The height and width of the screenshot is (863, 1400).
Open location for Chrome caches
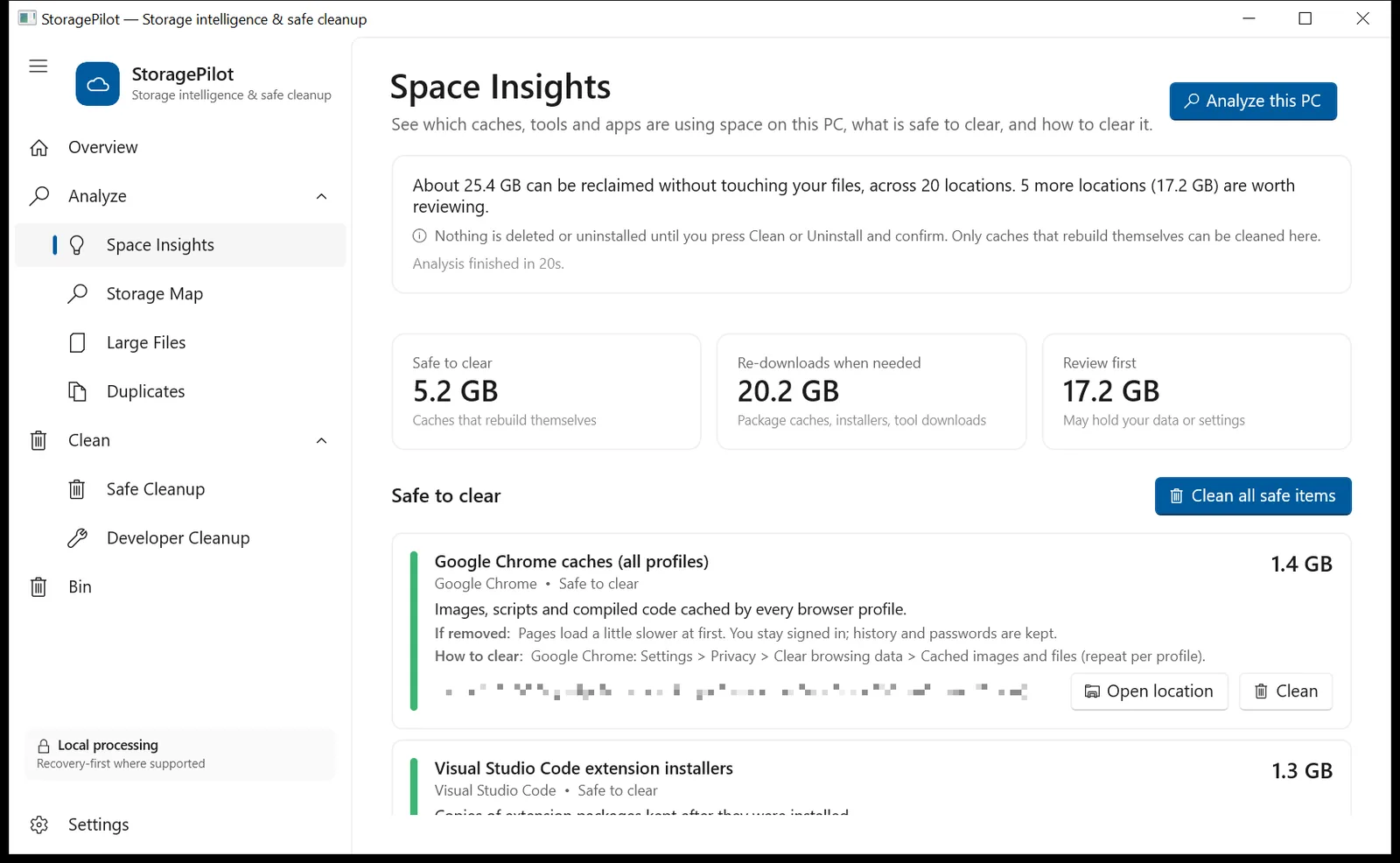1149,691
